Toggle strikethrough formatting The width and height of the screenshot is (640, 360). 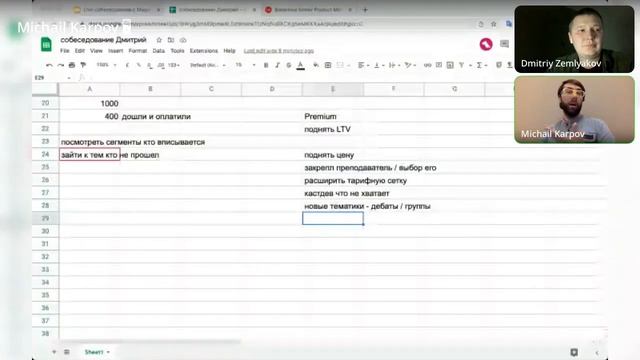289,65
